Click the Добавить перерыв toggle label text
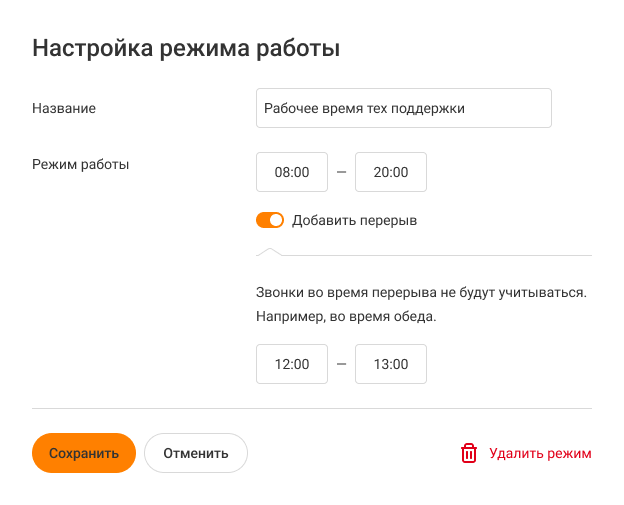624x505 pixels. point(354,220)
